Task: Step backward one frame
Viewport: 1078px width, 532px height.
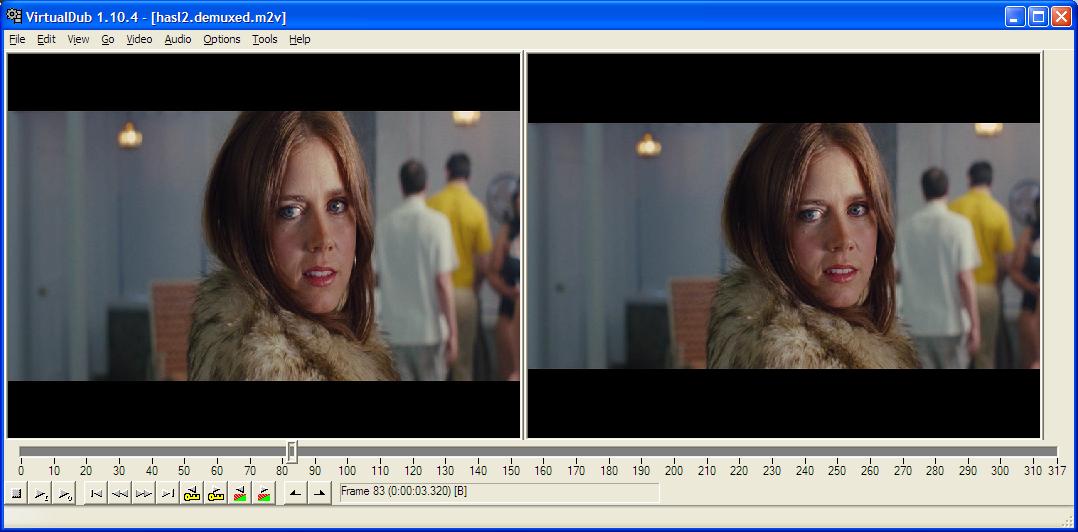Action: (x=120, y=494)
